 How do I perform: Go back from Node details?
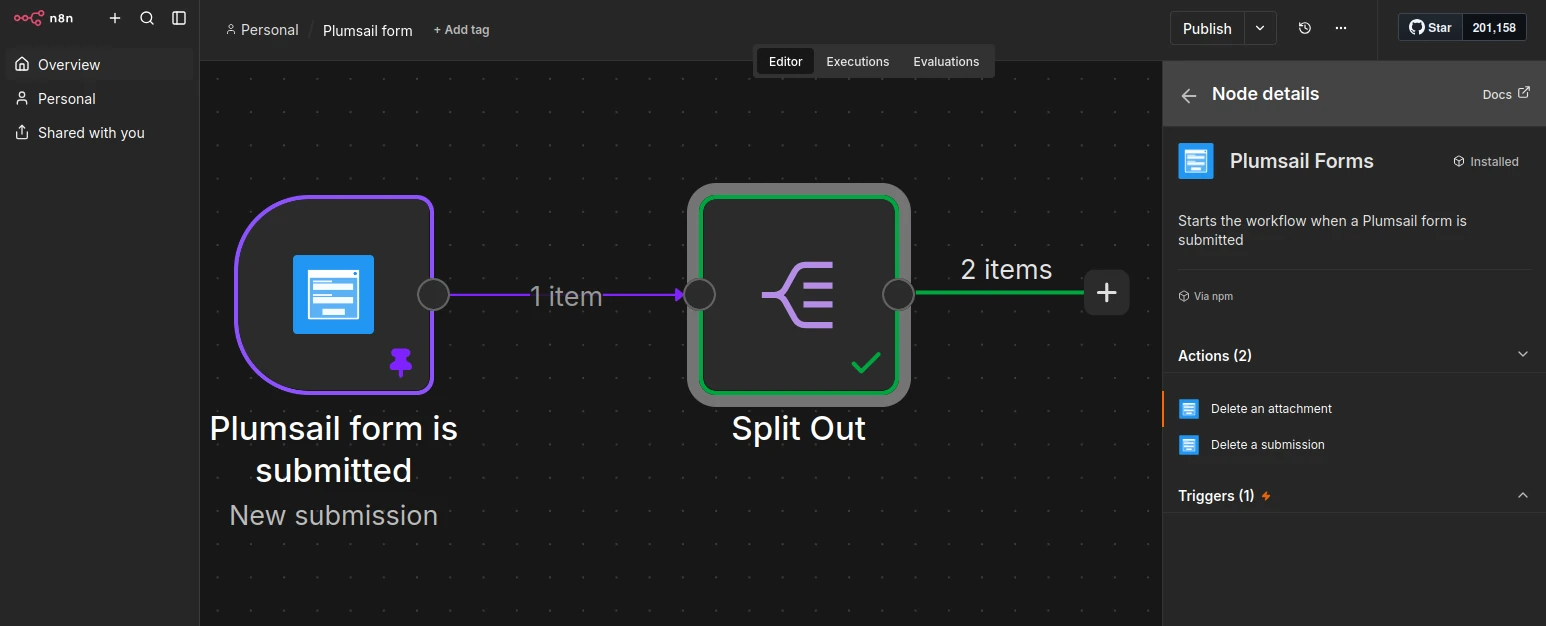[x=1189, y=95]
